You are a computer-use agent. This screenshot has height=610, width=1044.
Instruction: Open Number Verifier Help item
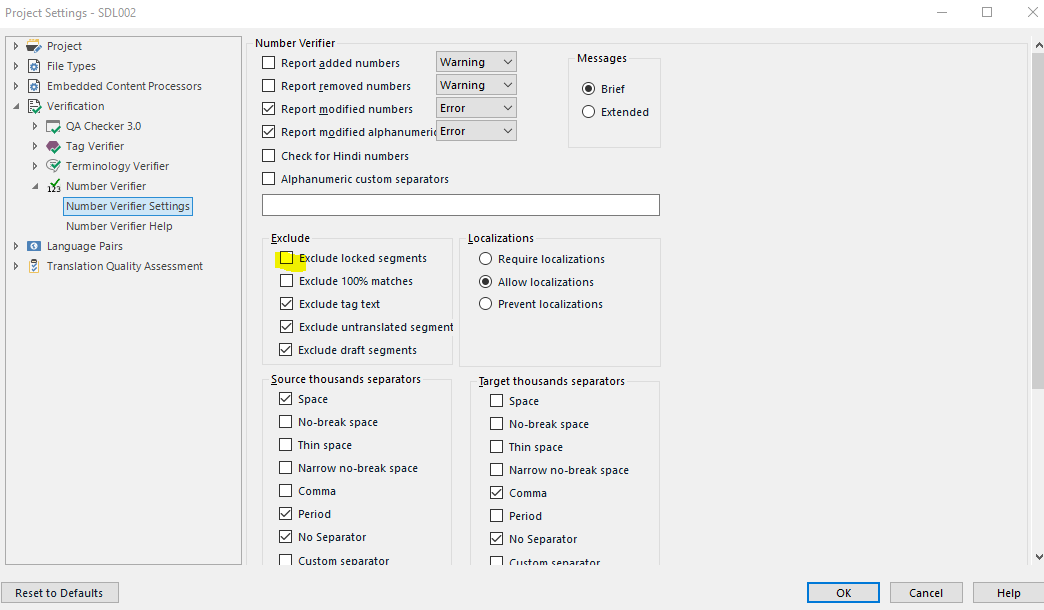pos(119,226)
